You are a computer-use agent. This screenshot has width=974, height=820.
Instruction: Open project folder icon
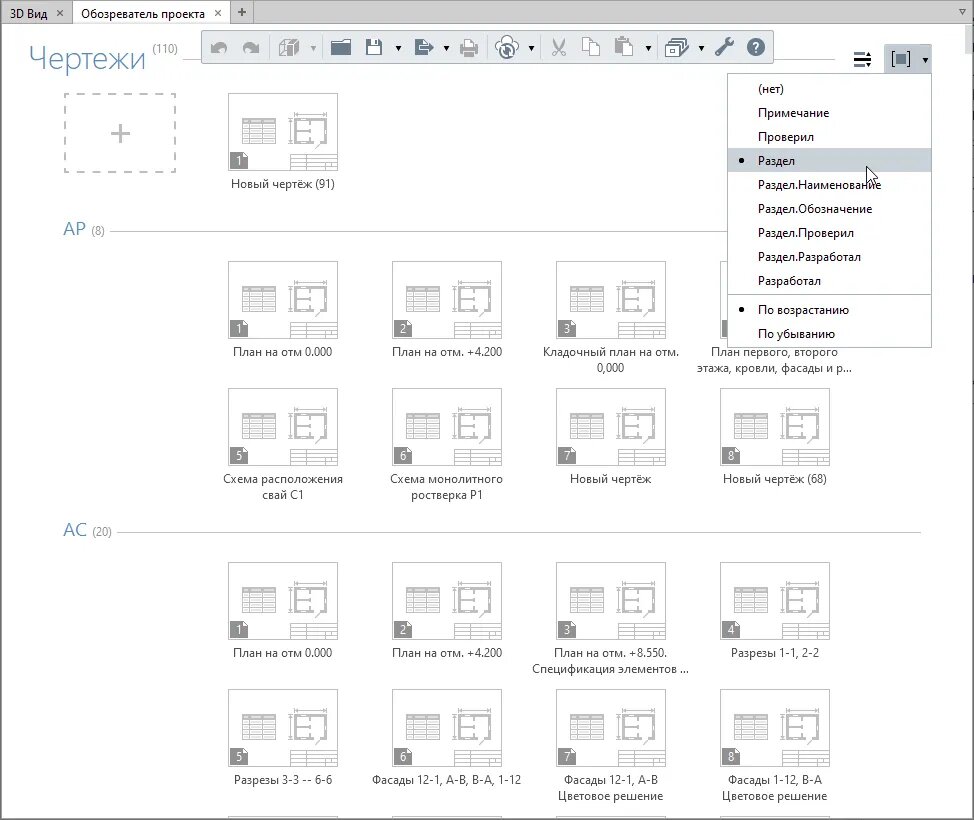[340, 47]
